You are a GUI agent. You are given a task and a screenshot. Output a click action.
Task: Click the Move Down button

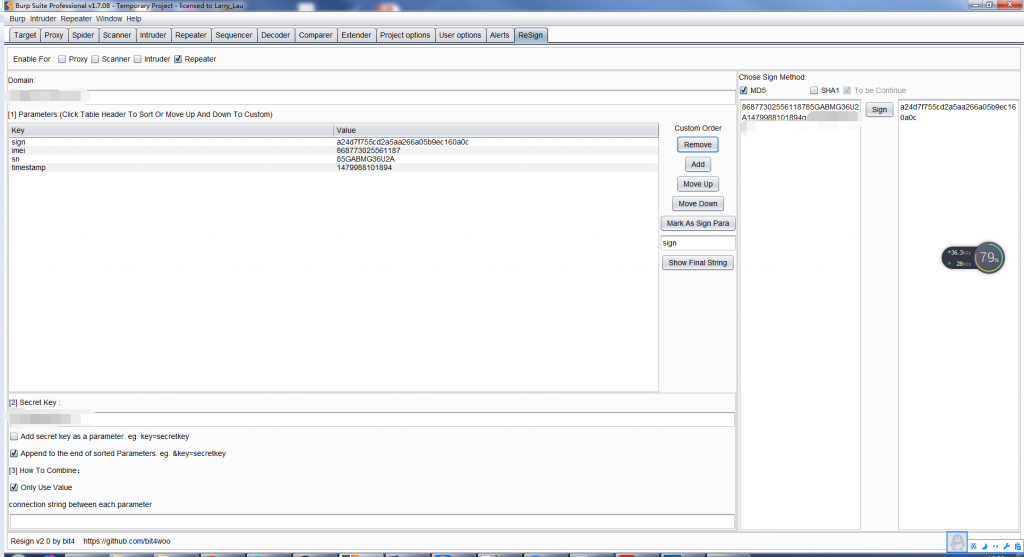(x=697, y=203)
